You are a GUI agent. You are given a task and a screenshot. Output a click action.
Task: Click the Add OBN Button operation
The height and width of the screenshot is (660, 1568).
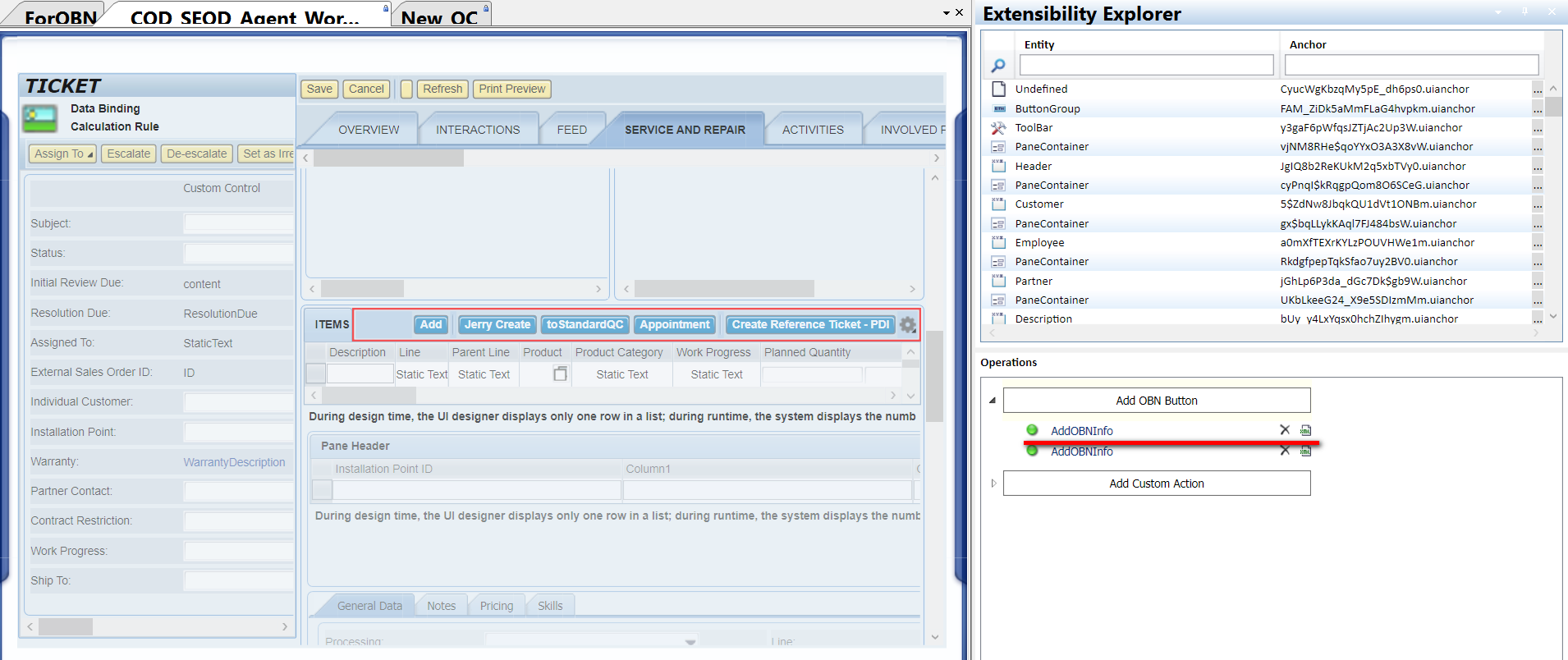click(1157, 401)
